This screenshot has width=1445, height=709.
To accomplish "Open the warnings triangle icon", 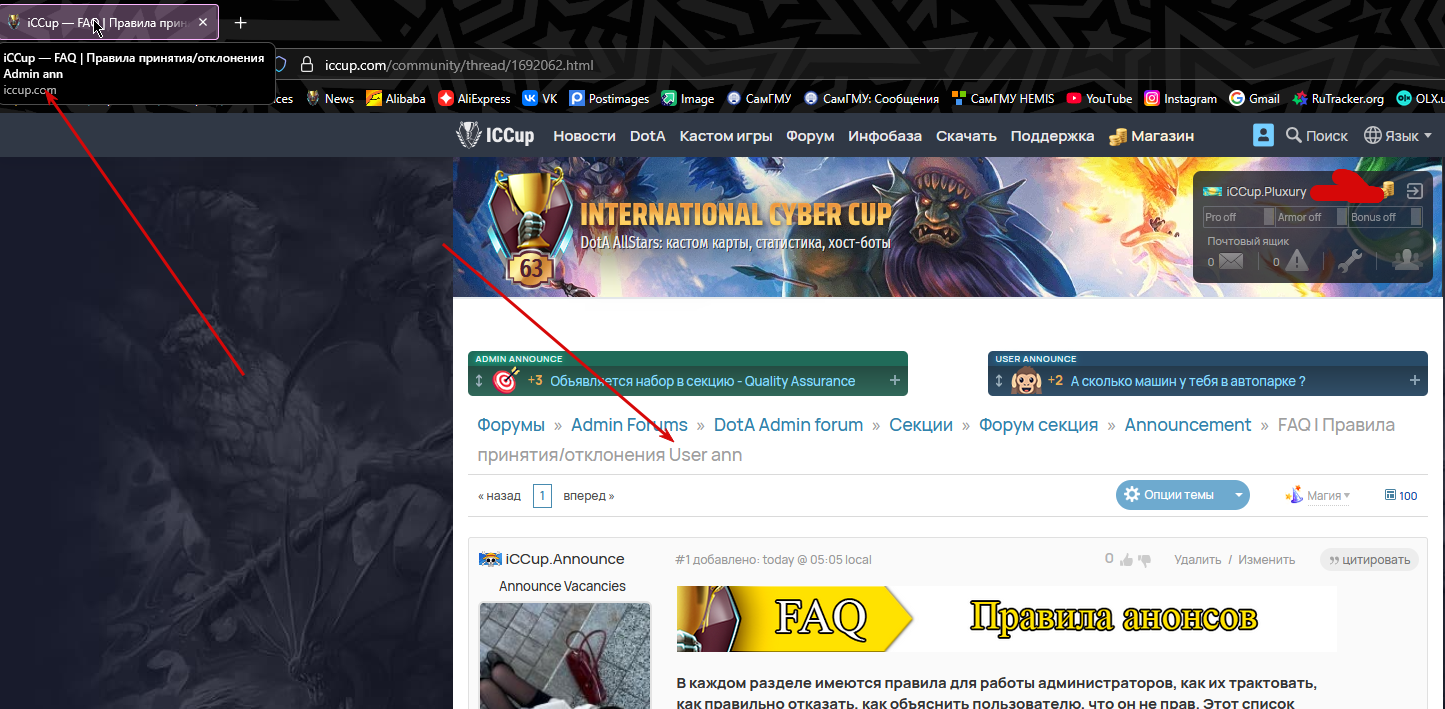I will click(1297, 261).
